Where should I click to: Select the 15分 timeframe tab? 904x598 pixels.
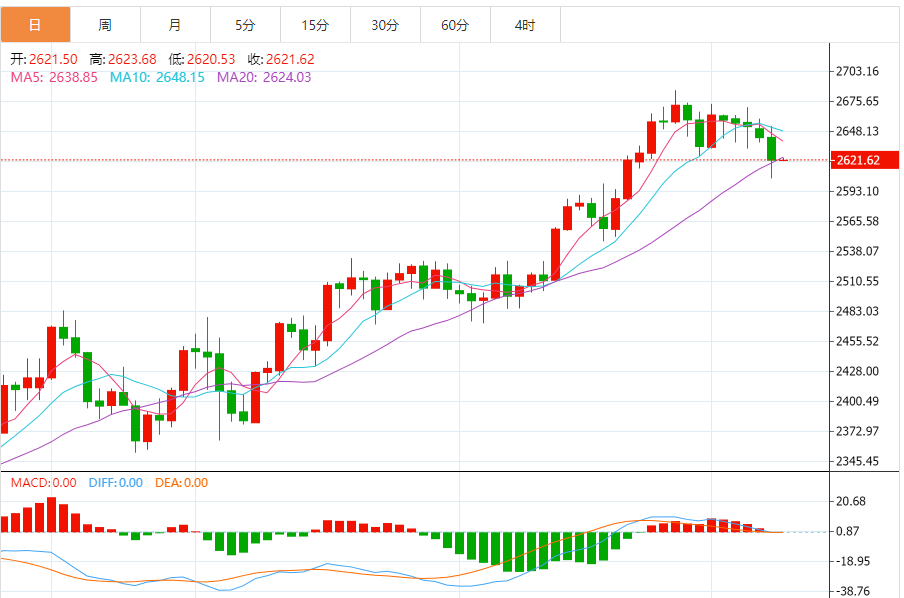(x=315, y=24)
